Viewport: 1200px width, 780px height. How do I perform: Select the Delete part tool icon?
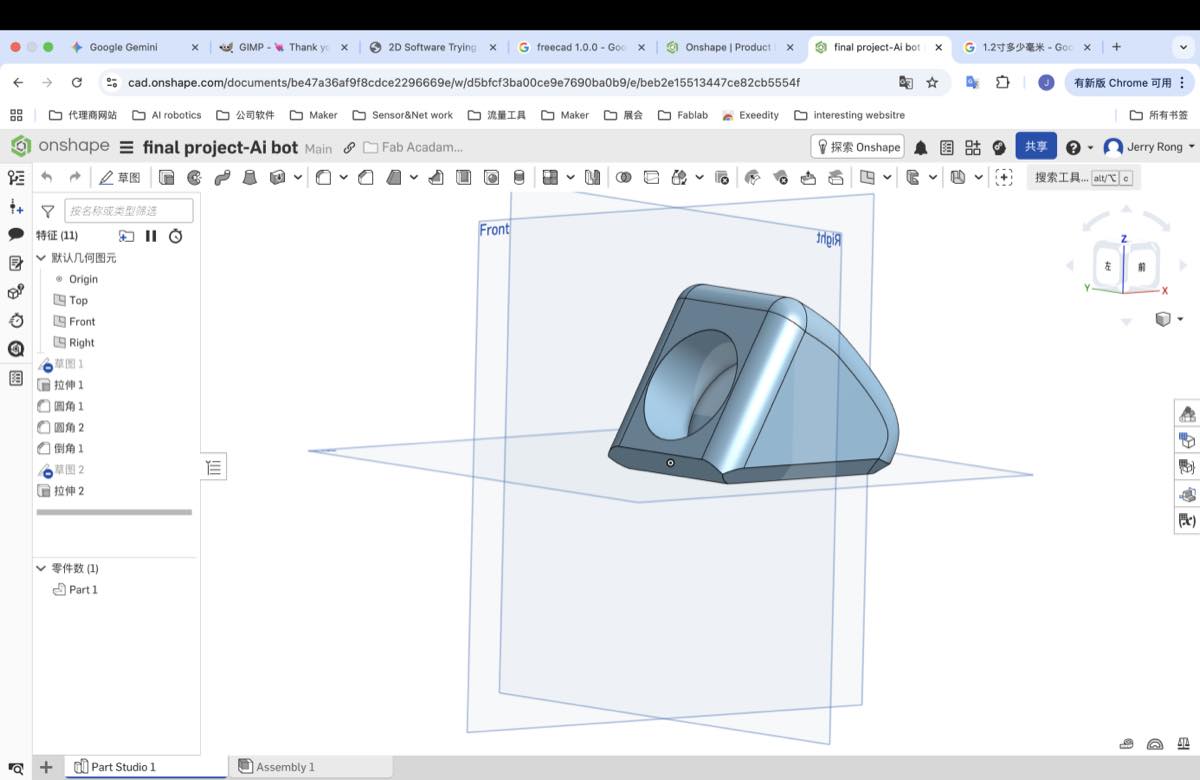(x=721, y=178)
